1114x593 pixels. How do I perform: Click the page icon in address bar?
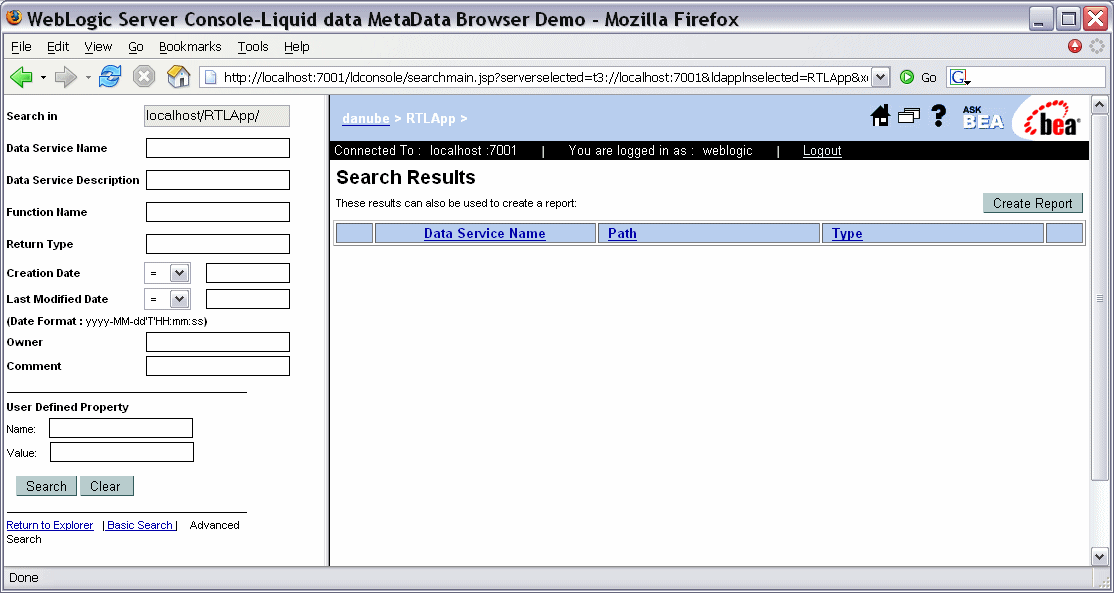pyautogui.click(x=210, y=77)
